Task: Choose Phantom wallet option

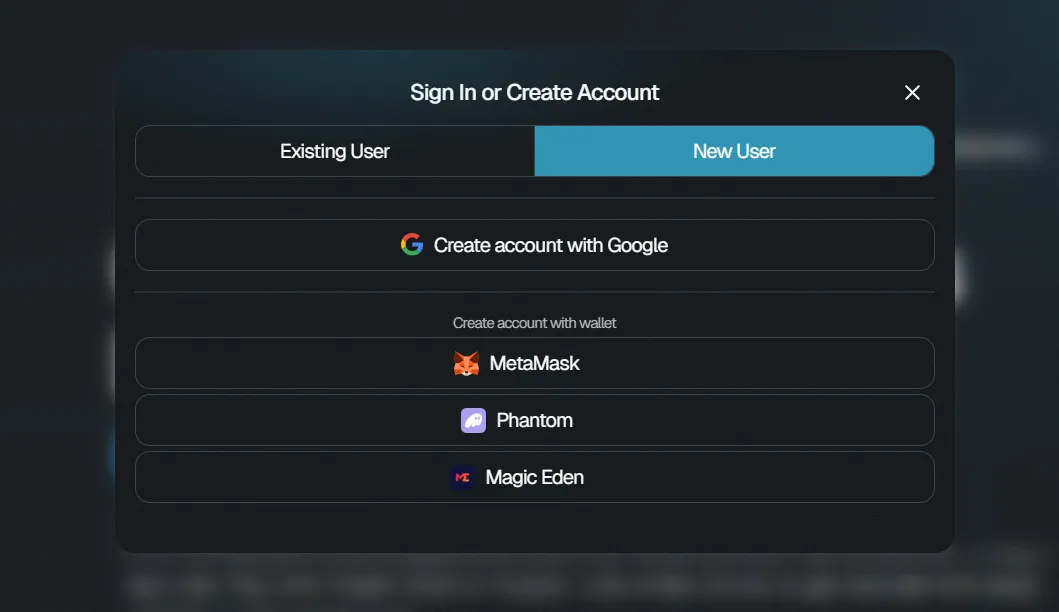Action: pyautogui.click(x=535, y=420)
